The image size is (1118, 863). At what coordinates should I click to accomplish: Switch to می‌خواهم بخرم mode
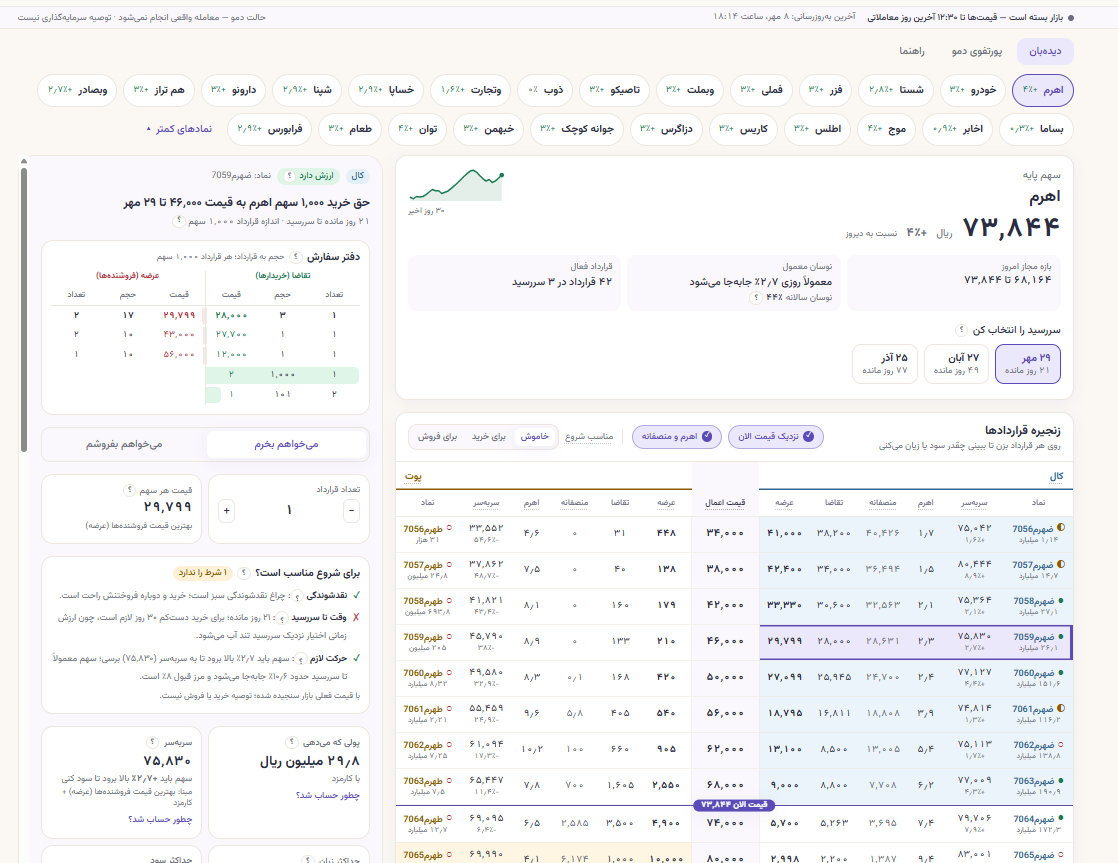pyautogui.click(x=287, y=444)
